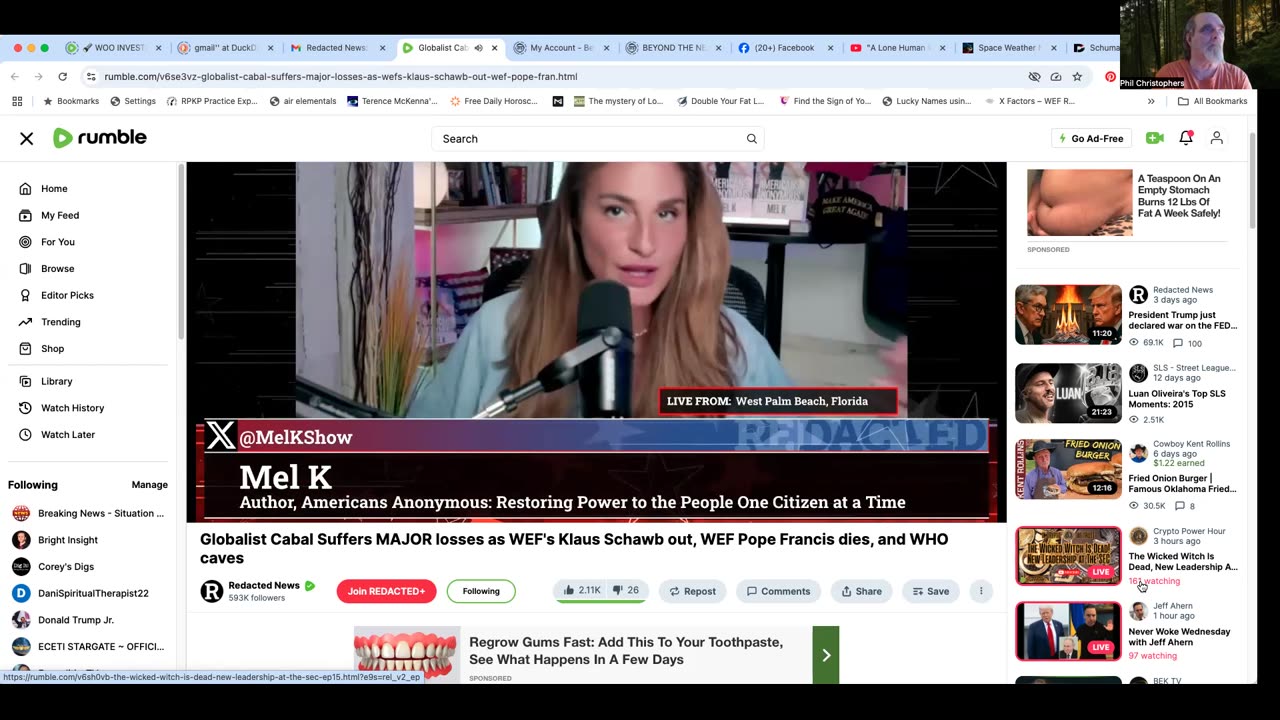The width and height of the screenshot is (1280, 720).
Task: Open the Regrow Gums ad arrow
Action: 826,655
